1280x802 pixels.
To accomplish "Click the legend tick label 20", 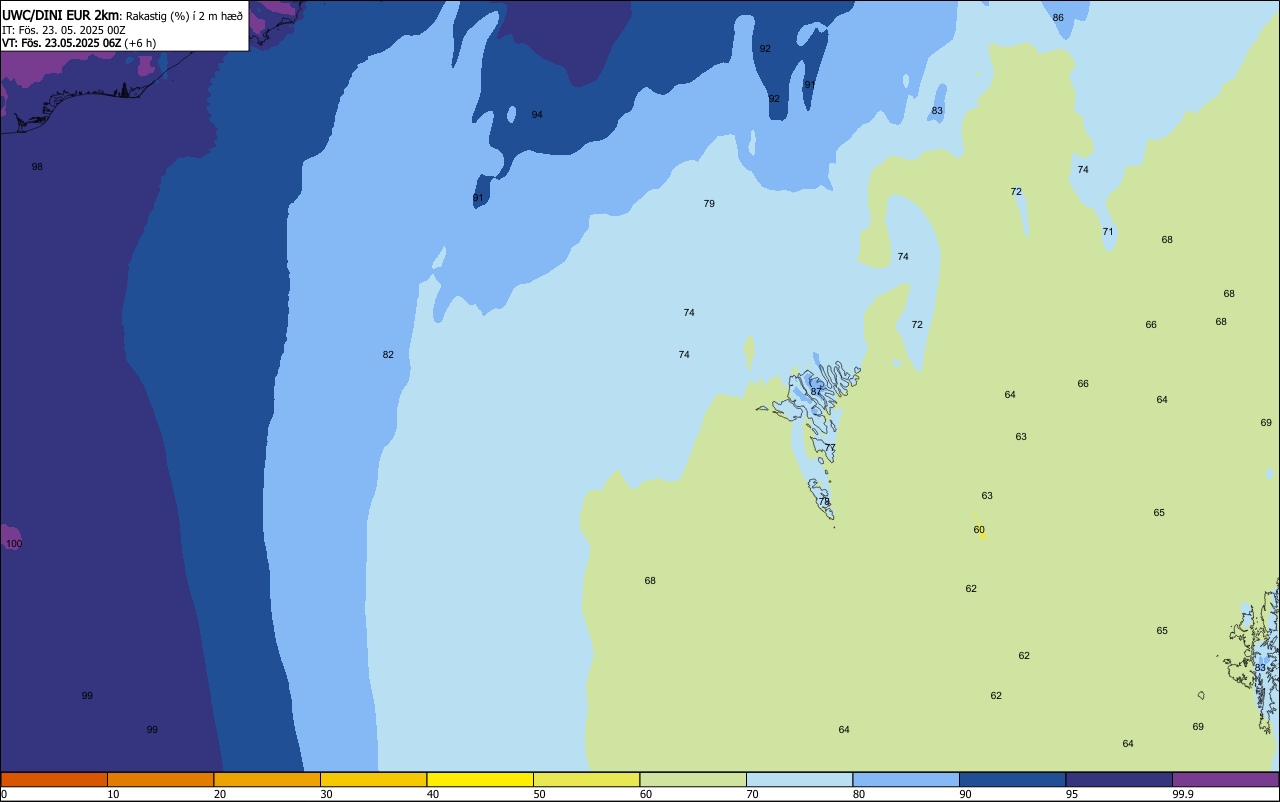I will [220, 794].
